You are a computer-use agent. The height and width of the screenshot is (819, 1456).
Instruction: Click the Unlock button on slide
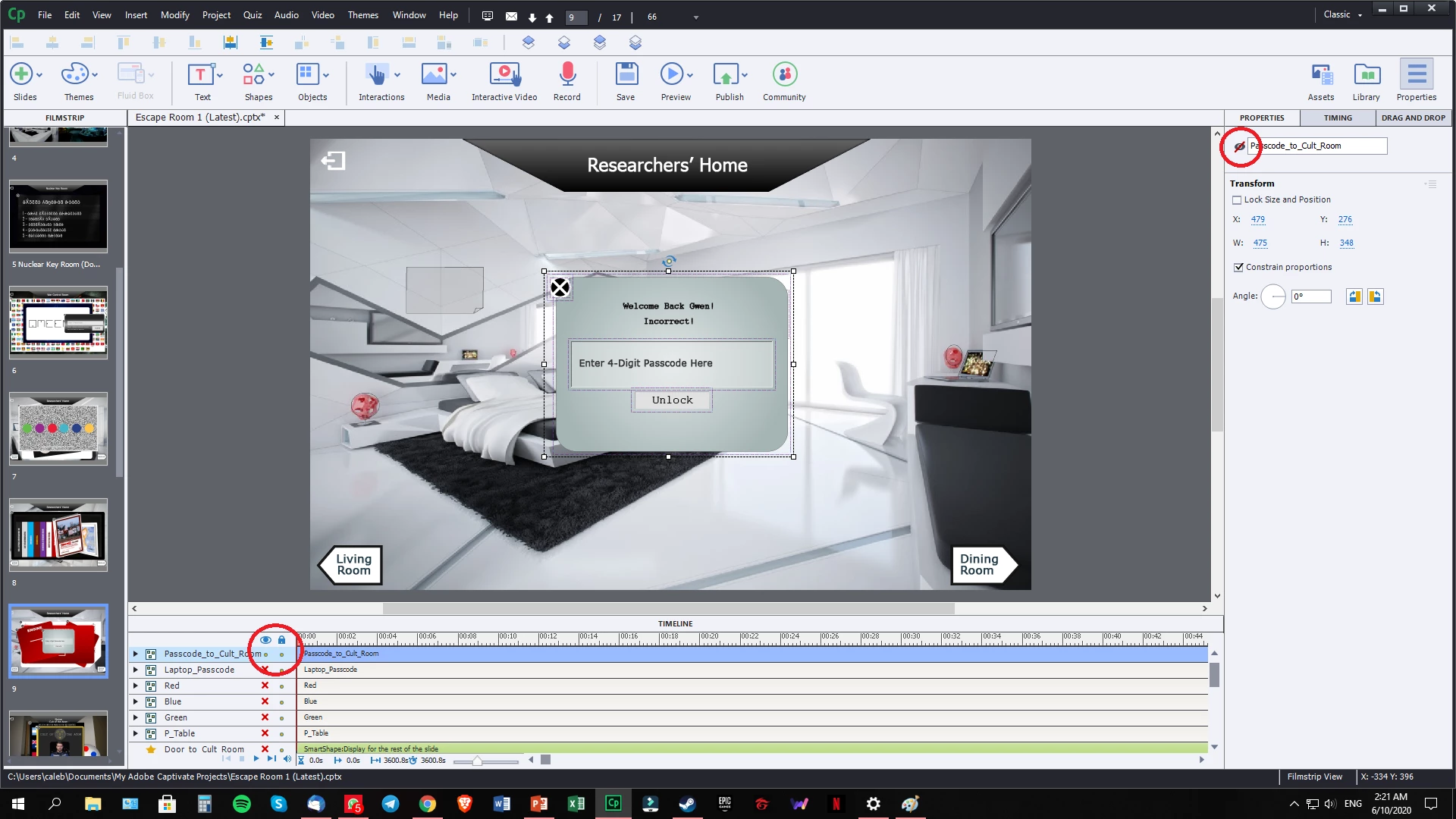point(672,400)
